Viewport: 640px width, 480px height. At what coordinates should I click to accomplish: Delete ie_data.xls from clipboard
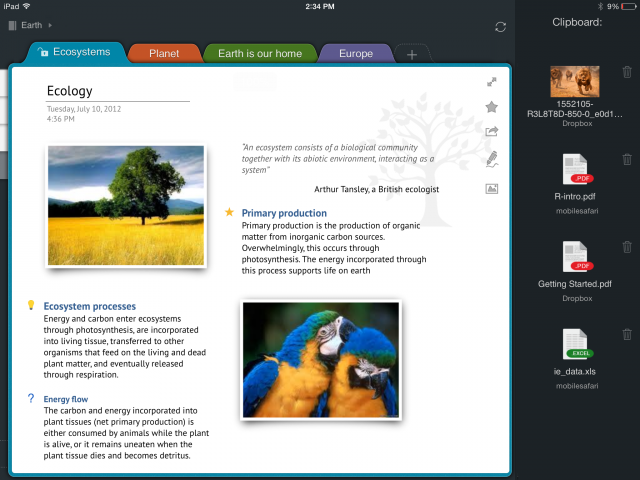pos(627,334)
